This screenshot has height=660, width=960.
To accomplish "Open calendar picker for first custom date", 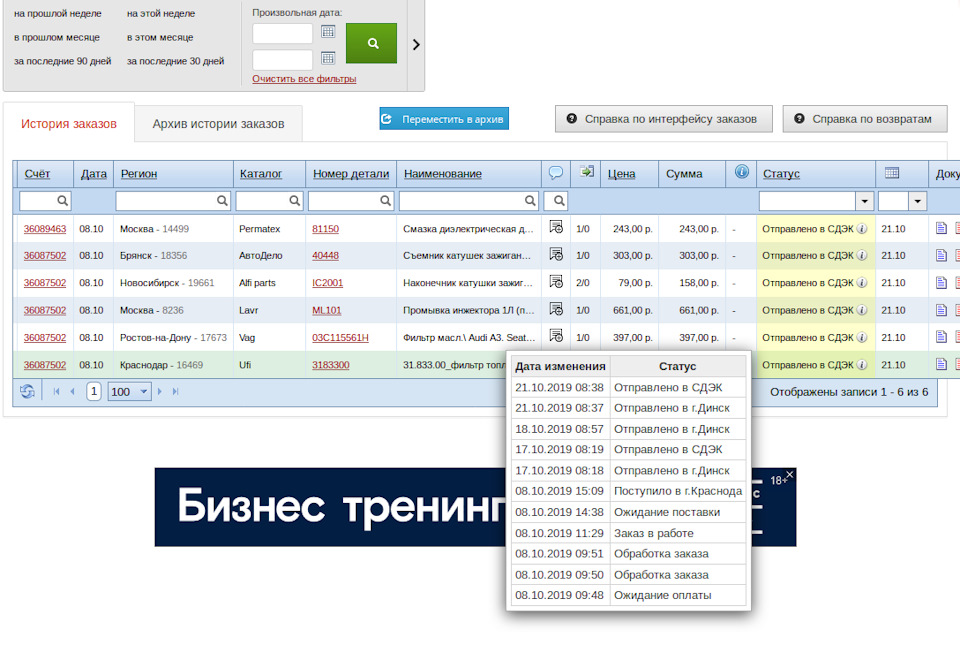I will point(328,32).
